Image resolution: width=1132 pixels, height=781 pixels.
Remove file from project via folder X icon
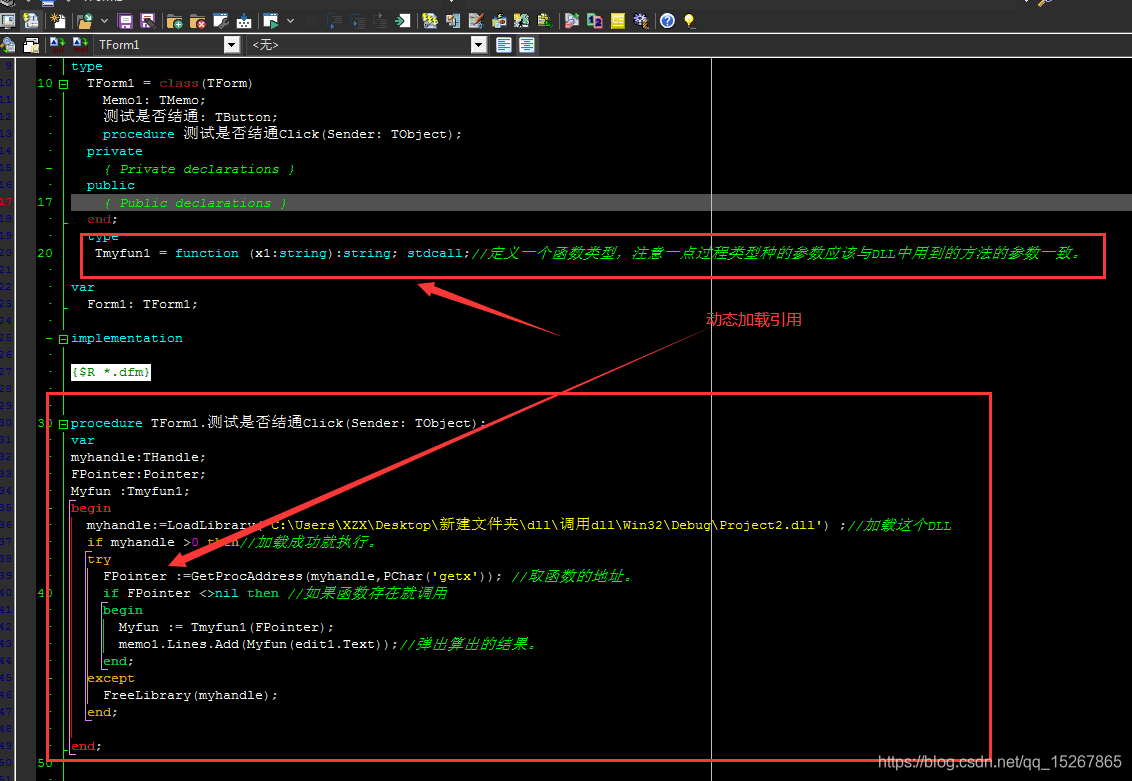click(x=197, y=21)
